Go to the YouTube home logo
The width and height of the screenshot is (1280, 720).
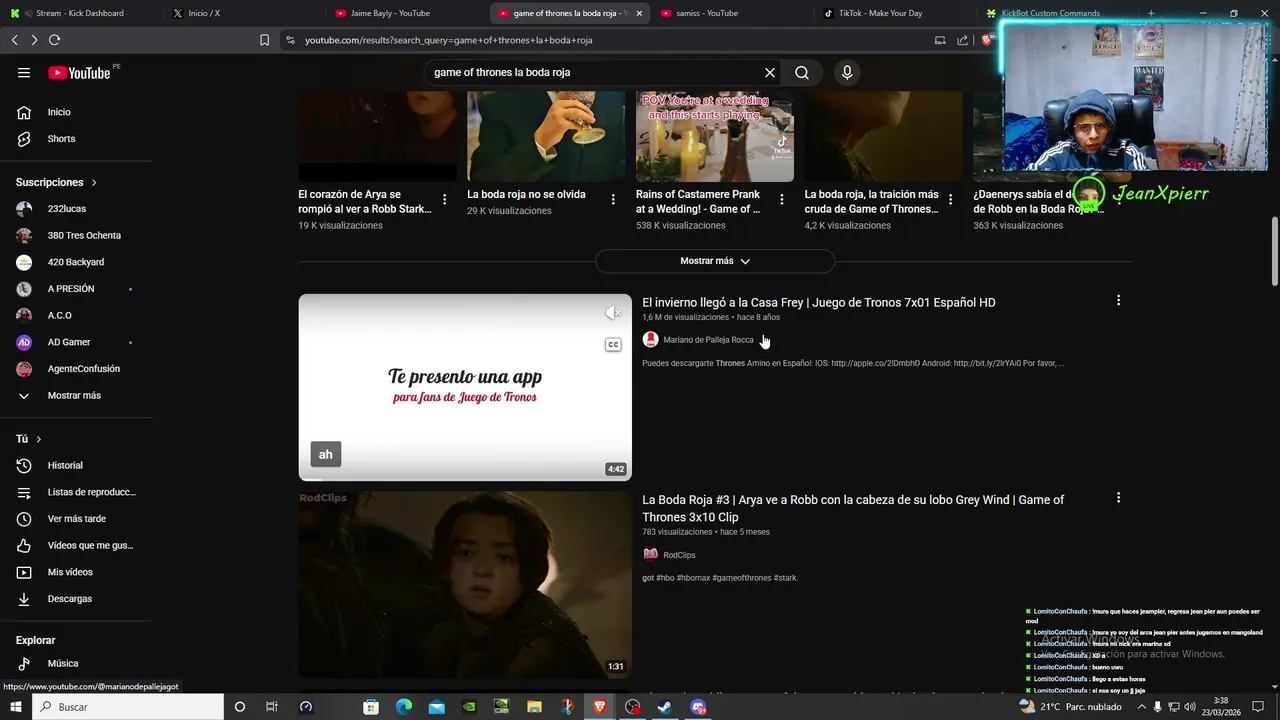coord(79,72)
